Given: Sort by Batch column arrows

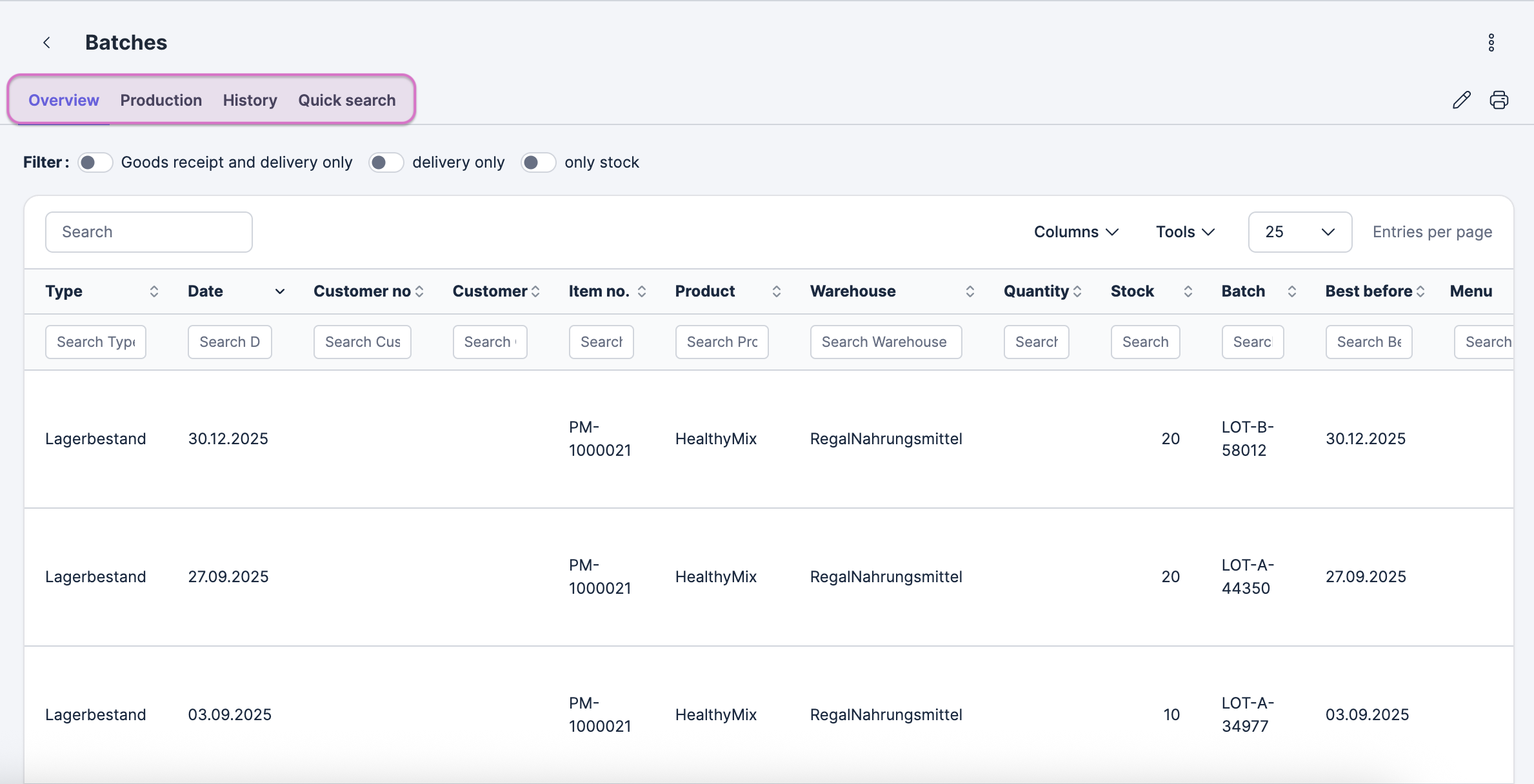Looking at the screenshot, I should (x=1291, y=291).
